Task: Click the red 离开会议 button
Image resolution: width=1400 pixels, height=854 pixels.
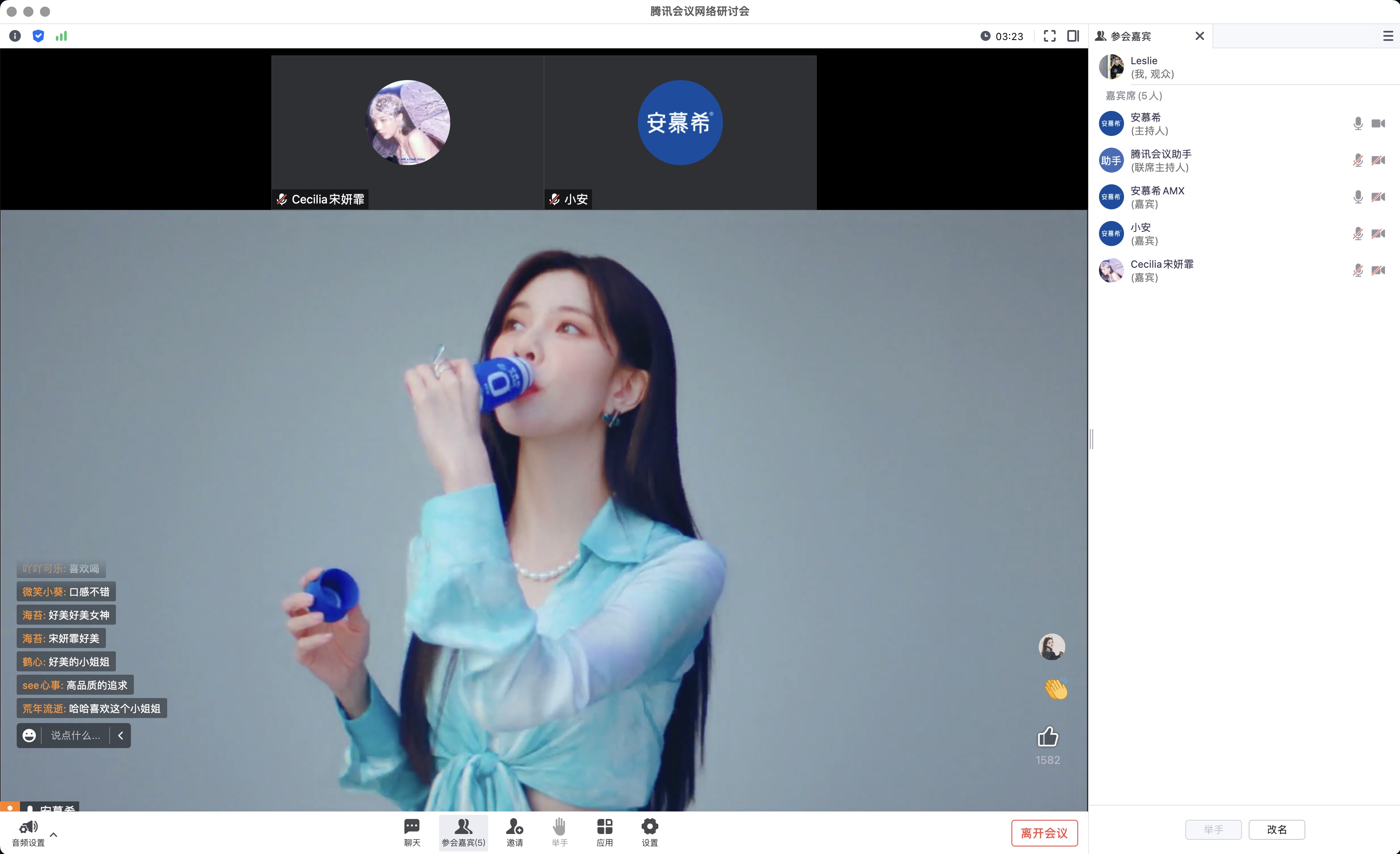Action: 1044,833
